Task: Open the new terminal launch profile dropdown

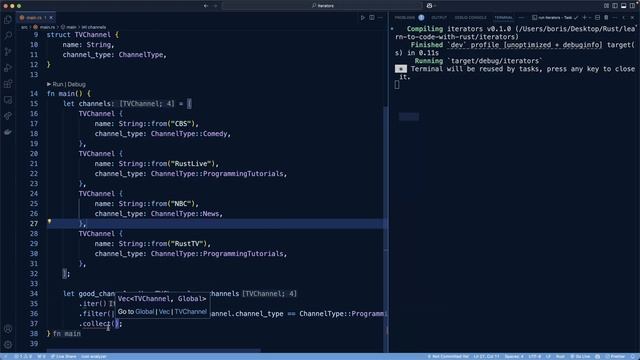Action: [x=590, y=18]
